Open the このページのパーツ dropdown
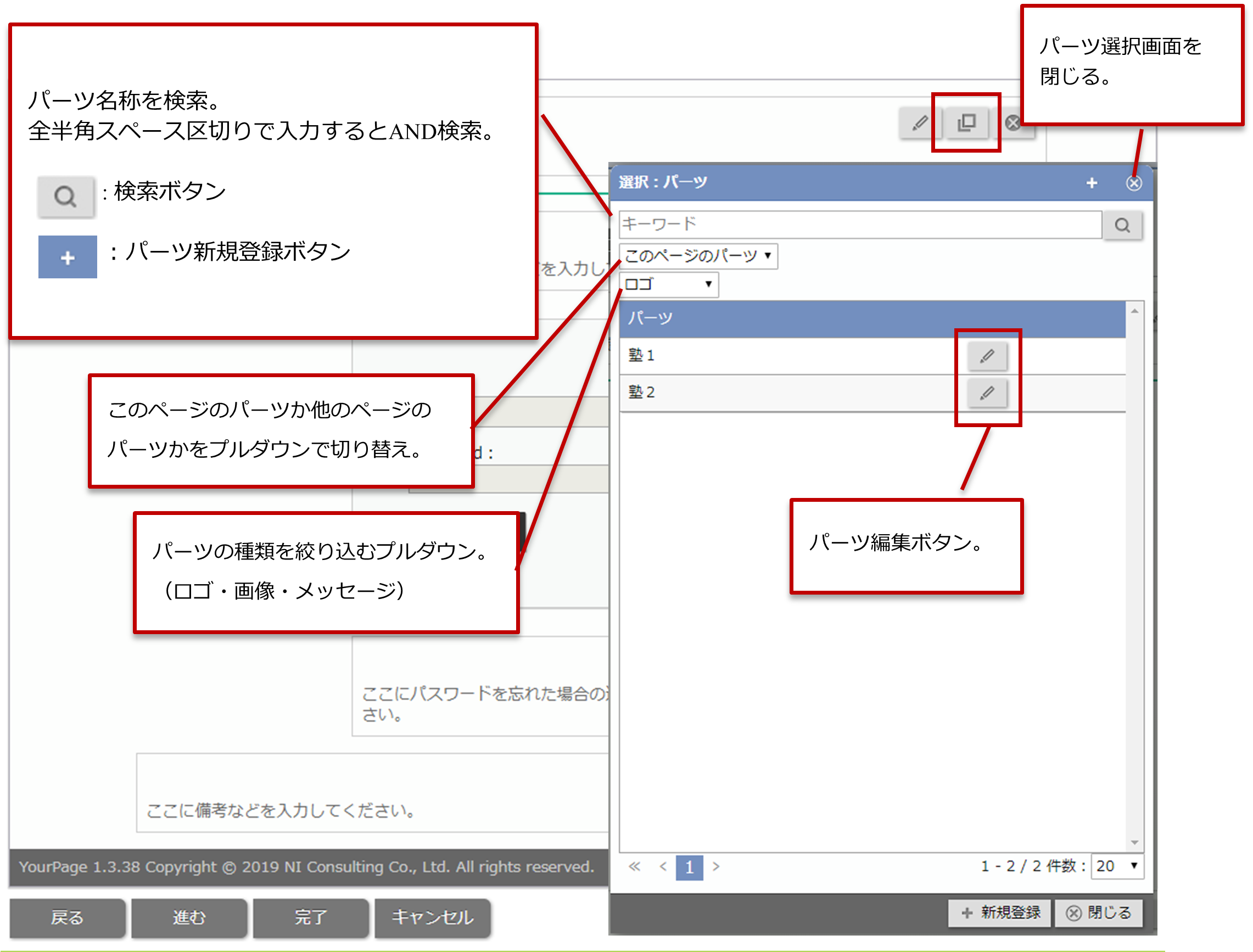 point(698,256)
